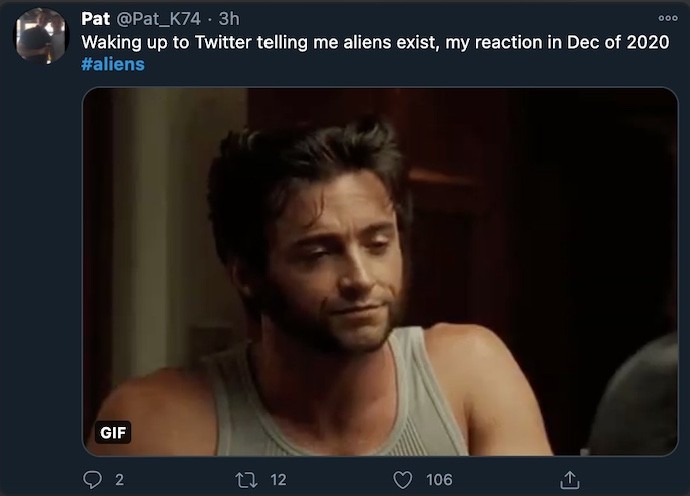690x496 pixels.
Task: Open Pat's profile picture avatar
Action: click(x=40, y=35)
